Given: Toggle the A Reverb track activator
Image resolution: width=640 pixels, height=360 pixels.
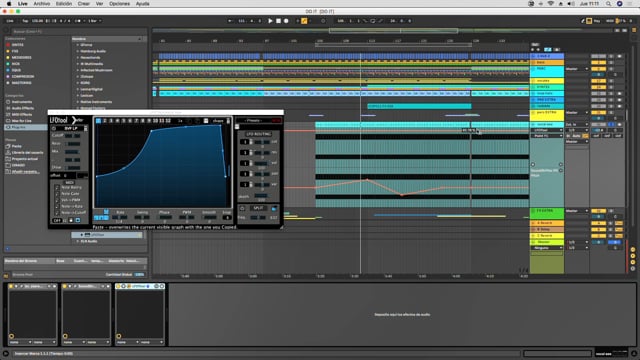Looking at the screenshot, I should coord(598,223).
